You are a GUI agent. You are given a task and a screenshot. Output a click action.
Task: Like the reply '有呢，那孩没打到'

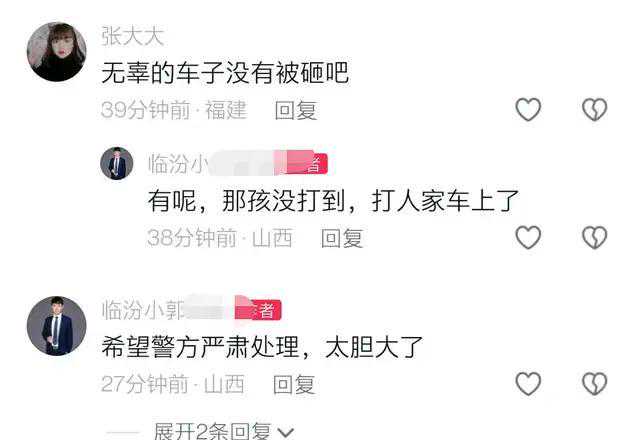click(x=528, y=237)
